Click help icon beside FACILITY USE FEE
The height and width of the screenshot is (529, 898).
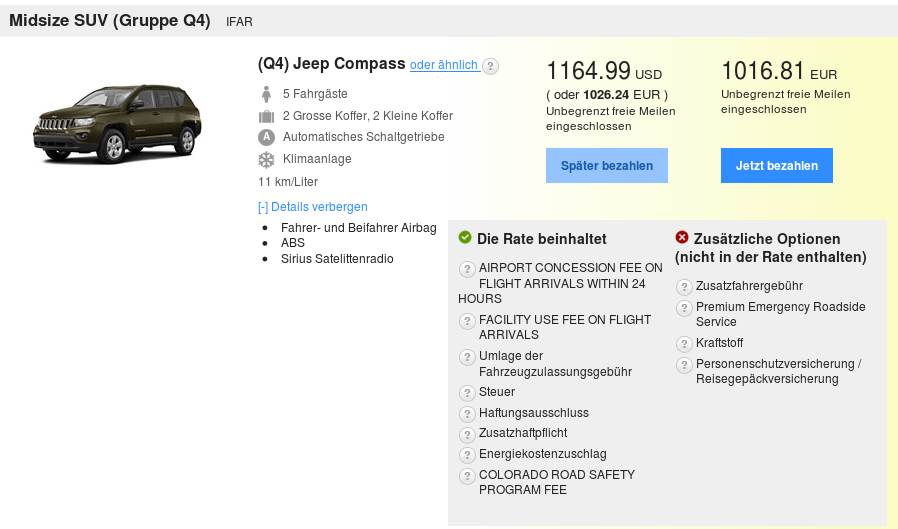pyautogui.click(x=467, y=321)
